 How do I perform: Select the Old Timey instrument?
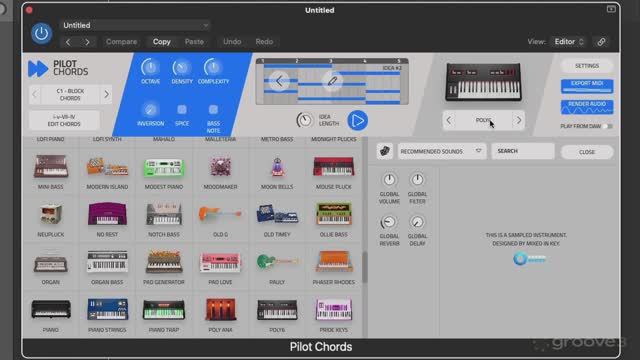[277, 219]
